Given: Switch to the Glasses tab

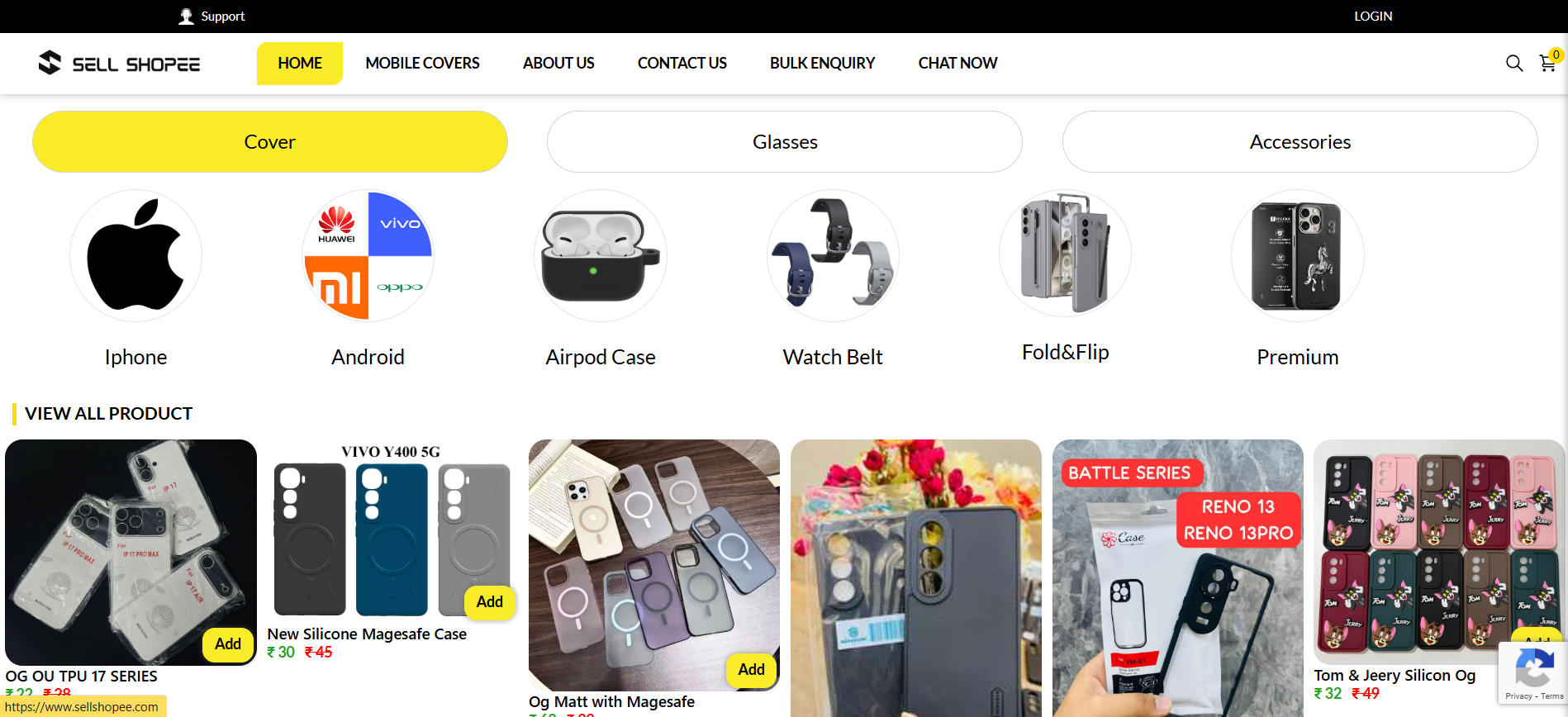Looking at the screenshot, I should coord(785,142).
